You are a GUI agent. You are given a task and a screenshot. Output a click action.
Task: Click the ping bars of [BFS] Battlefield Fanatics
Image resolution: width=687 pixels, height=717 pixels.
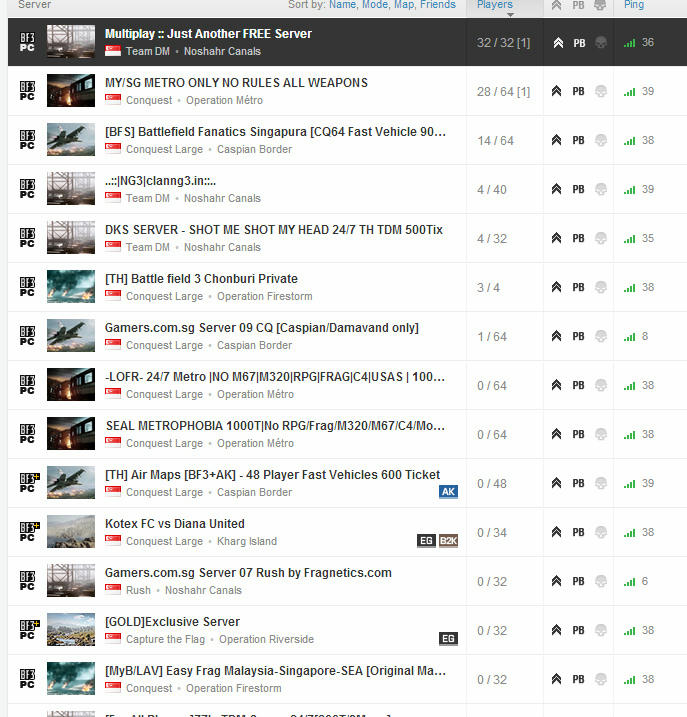coord(629,141)
